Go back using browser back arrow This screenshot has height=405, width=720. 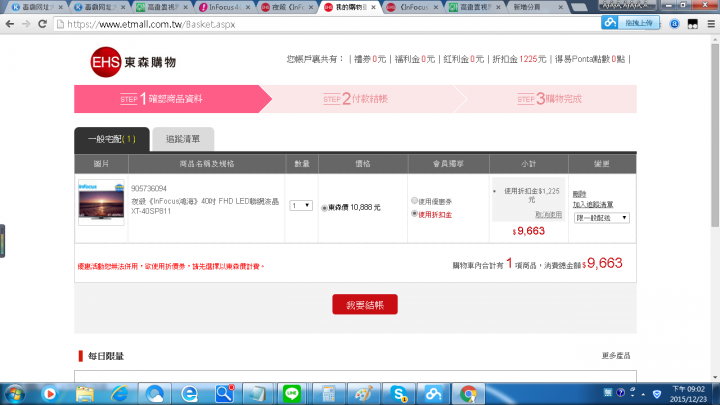point(10,24)
